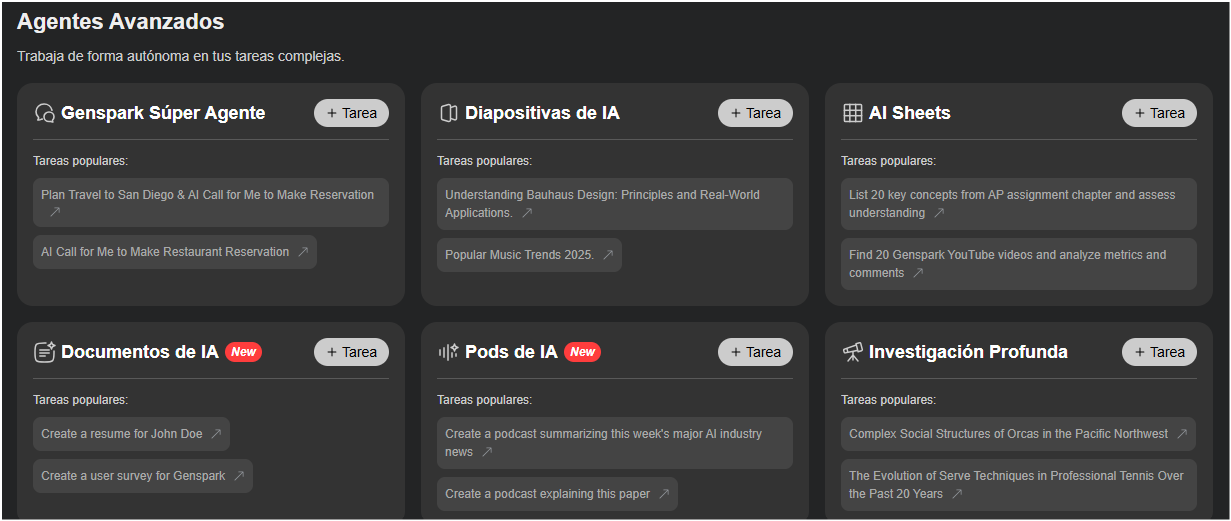Open AI Call for Me Restaurant Reservation task
The height and width of the screenshot is (521, 1231).
tap(175, 252)
